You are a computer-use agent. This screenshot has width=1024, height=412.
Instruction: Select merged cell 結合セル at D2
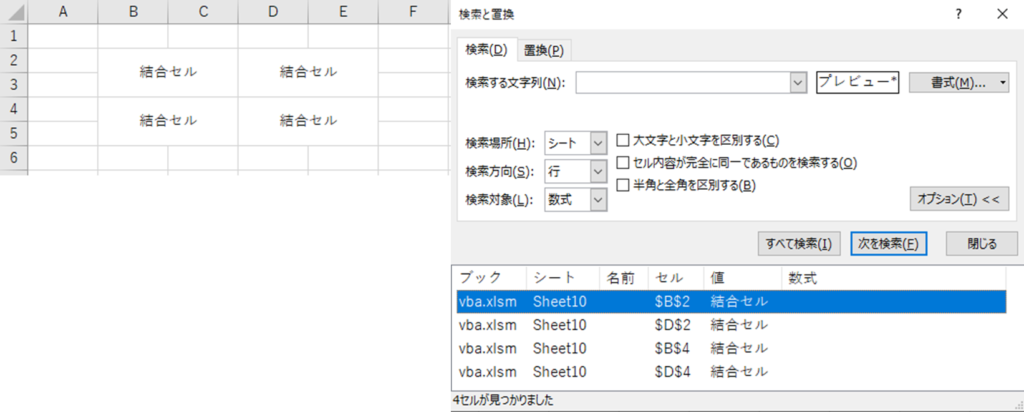308,72
